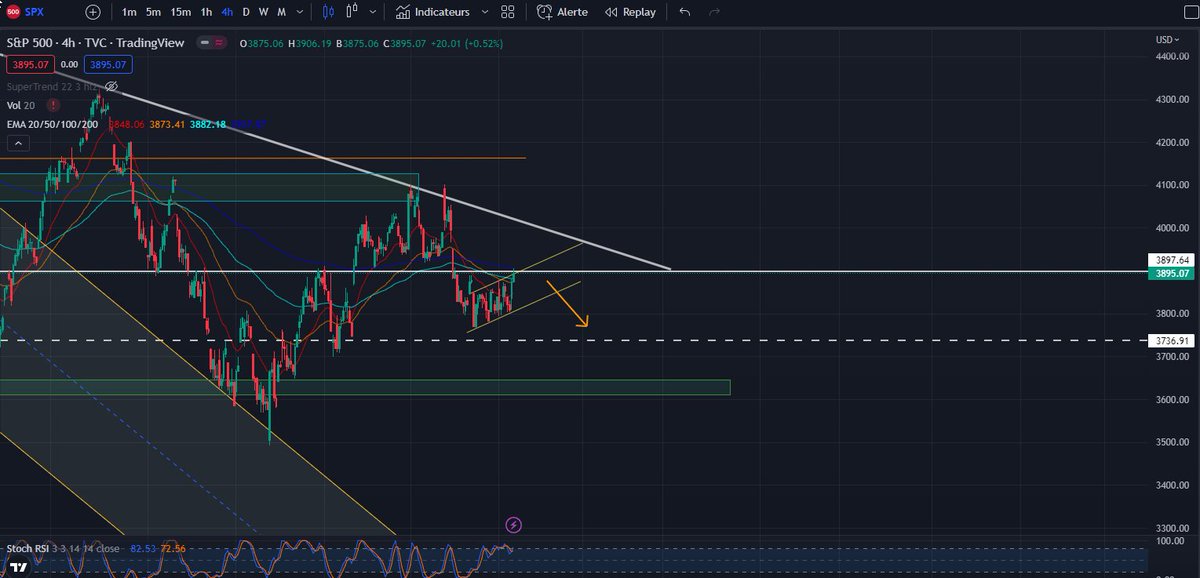This screenshot has height=578, width=1200.
Task: Select the orange EMA value in the legend
Action: pos(167,124)
